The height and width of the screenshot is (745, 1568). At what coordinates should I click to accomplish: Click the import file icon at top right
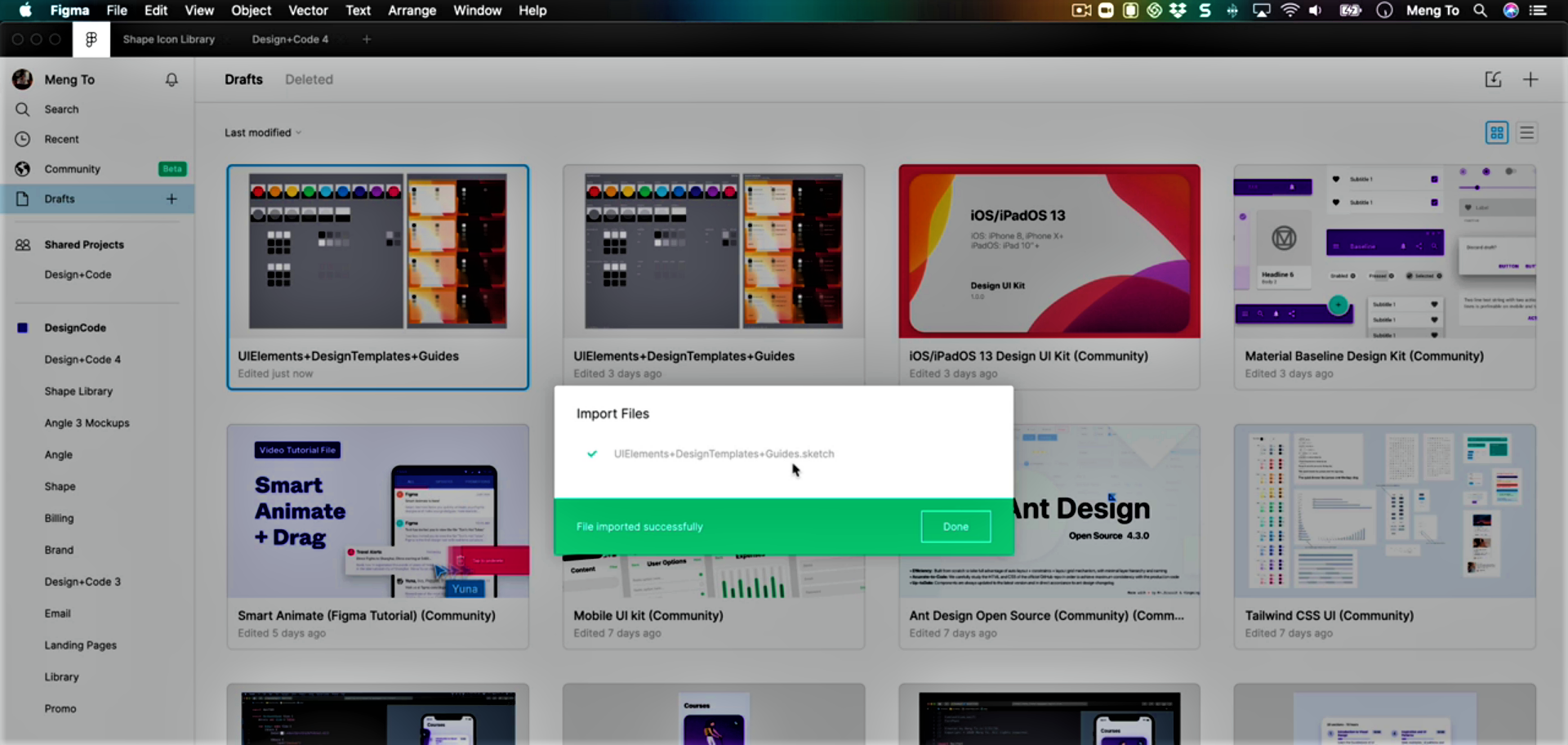coord(1493,79)
